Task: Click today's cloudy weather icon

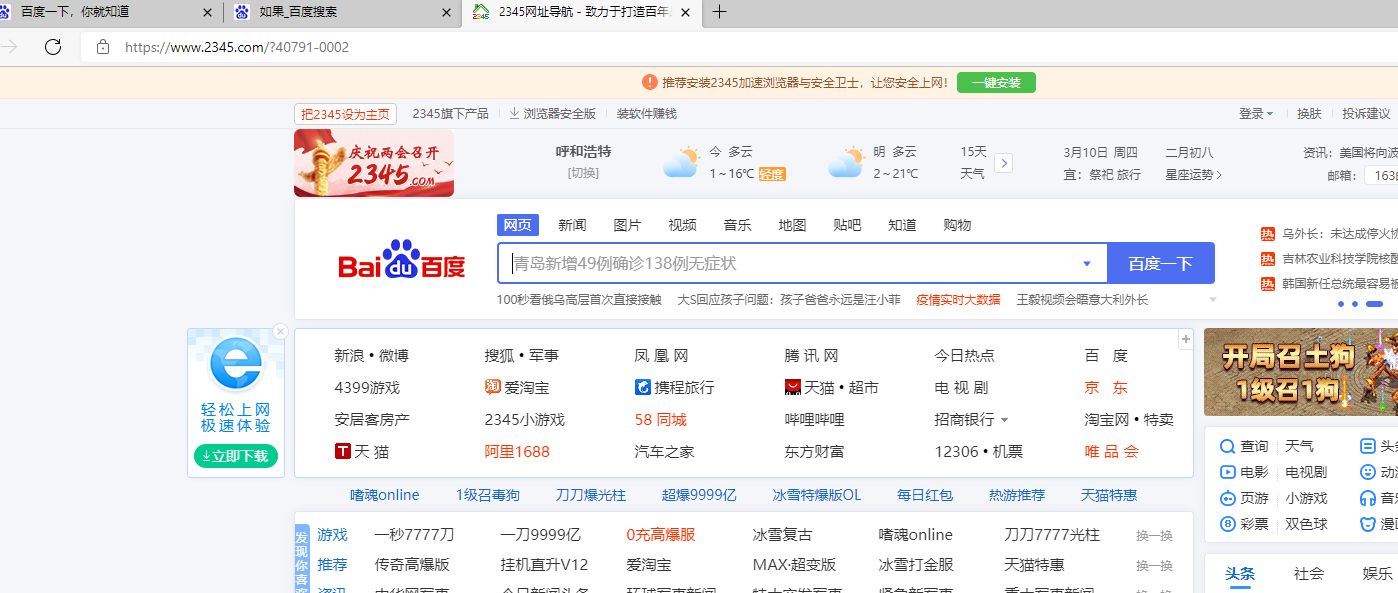Action: pyautogui.click(x=681, y=162)
